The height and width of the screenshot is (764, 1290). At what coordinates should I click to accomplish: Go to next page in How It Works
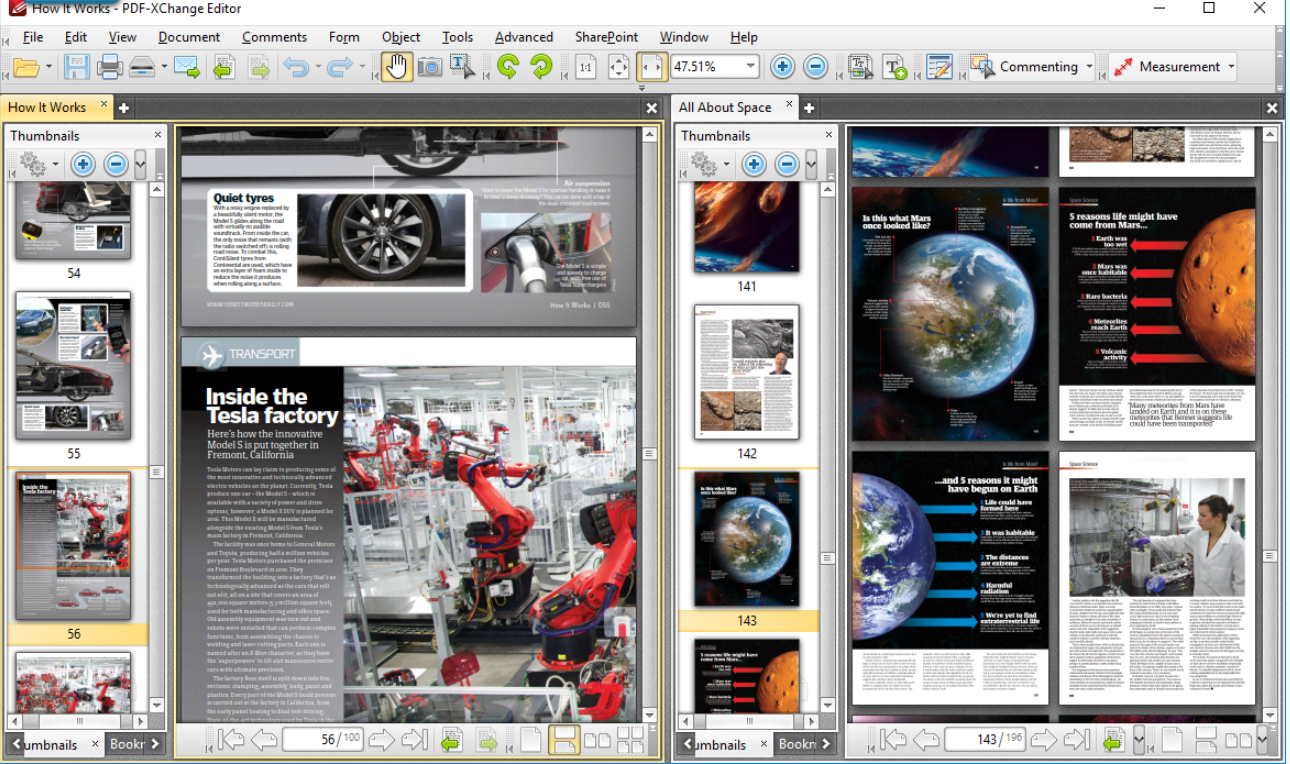pyautogui.click(x=381, y=740)
